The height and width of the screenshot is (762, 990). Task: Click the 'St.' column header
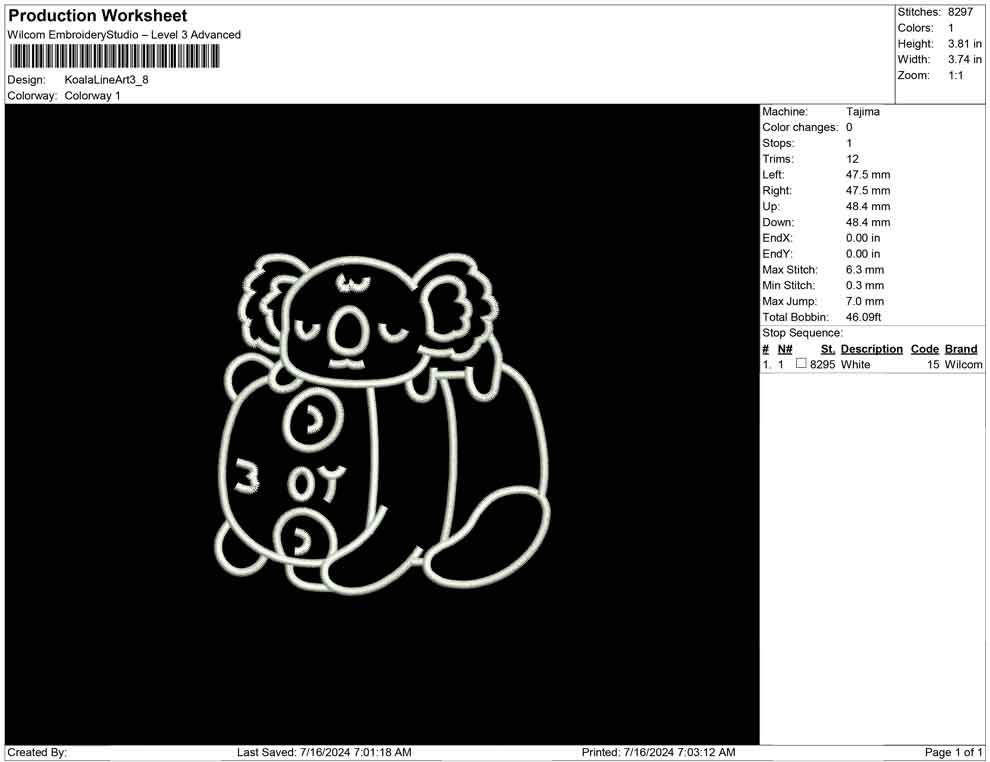pyautogui.click(x=828, y=349)
